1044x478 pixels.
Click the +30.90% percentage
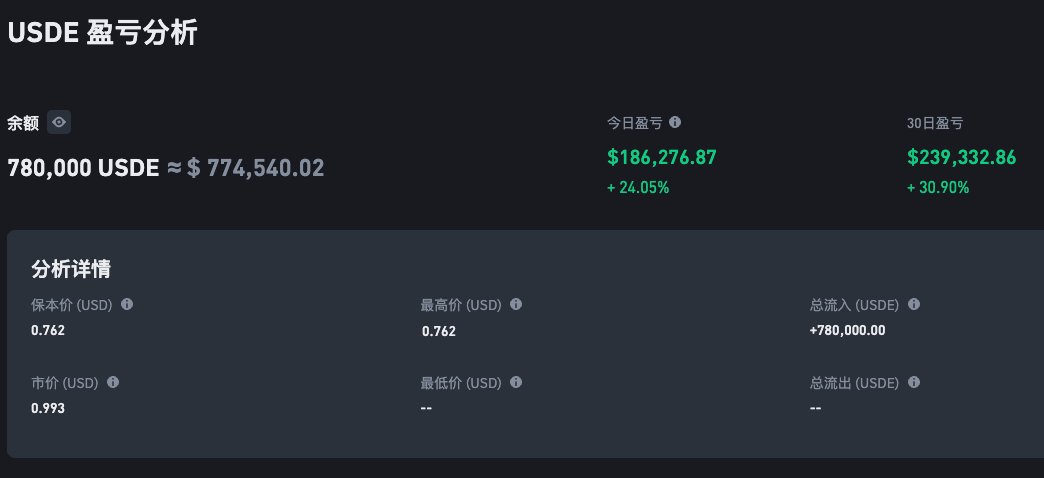[x=938, y=187]
